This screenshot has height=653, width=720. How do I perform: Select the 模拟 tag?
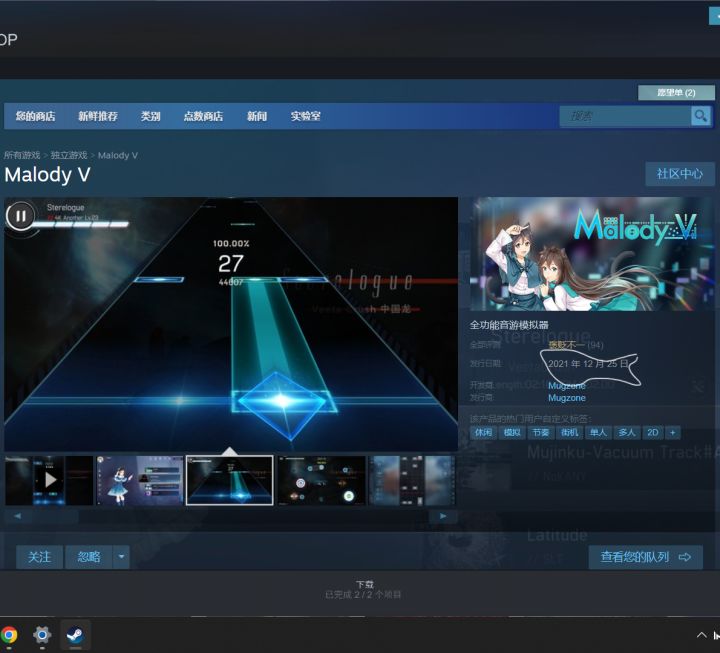click(x=512, y=433)
